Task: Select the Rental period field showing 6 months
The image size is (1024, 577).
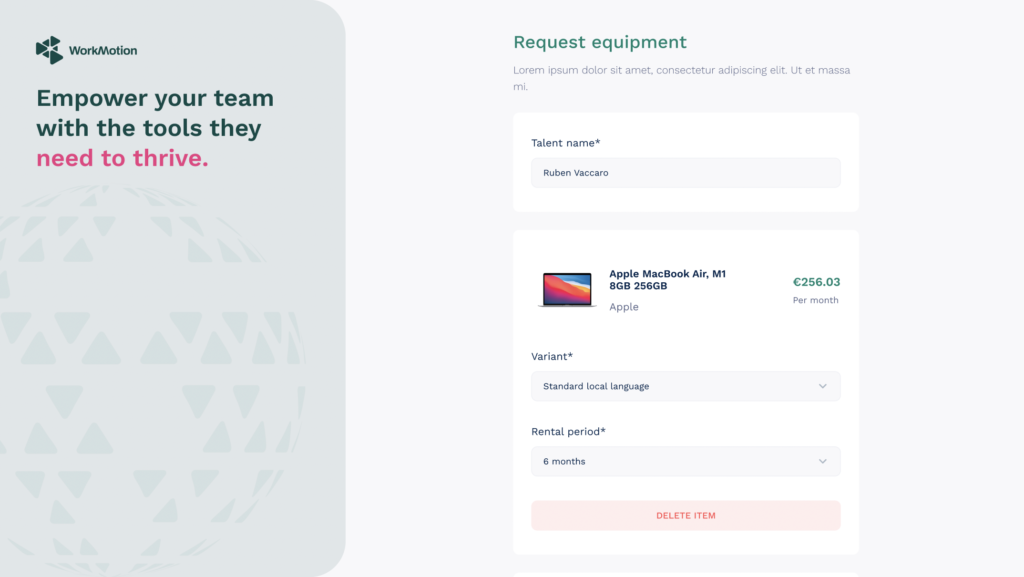Action: point(685,461)
